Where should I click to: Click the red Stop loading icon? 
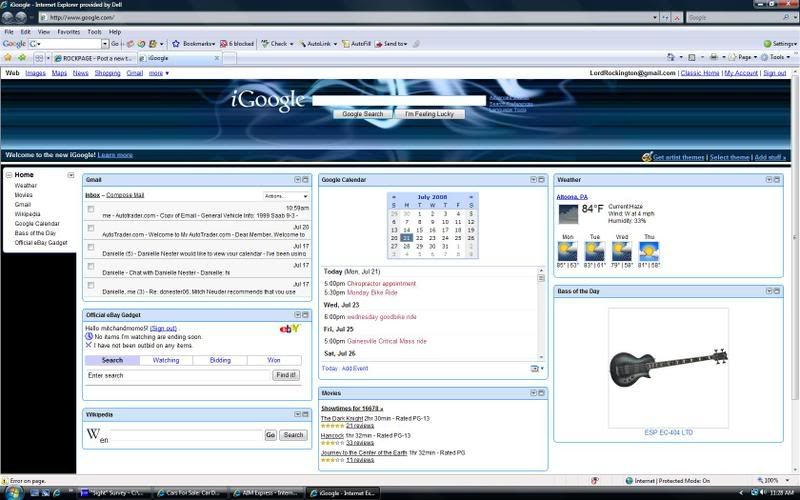(x=677, y=17)
